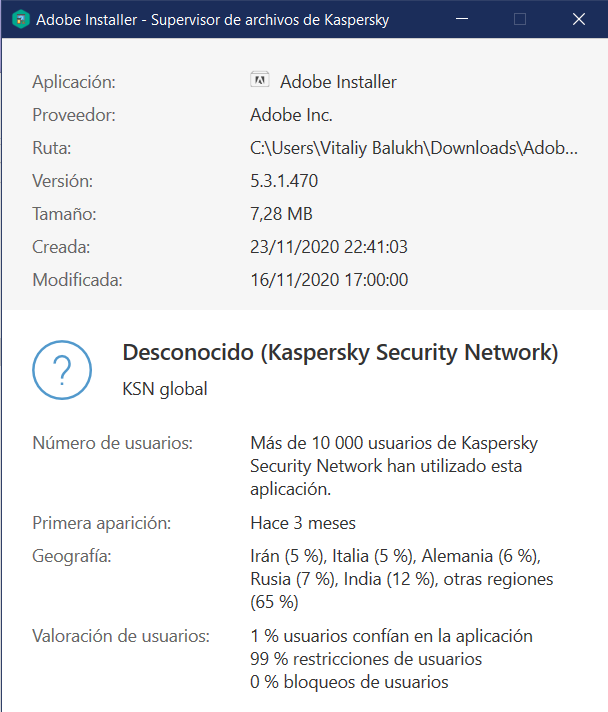Click the Adobe Installer application icon
The width and height of the screenshot is (608, 712).
[259, 81]
